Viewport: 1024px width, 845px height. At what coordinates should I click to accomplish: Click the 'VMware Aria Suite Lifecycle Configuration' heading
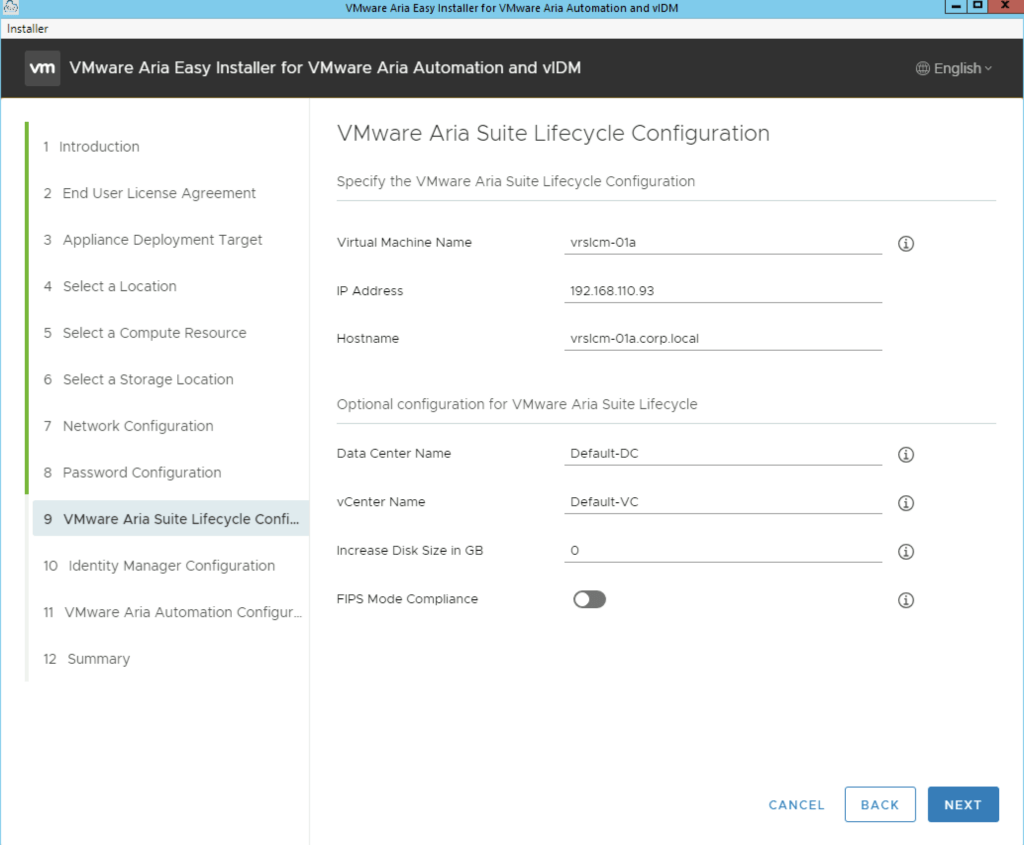pos(553,133)
